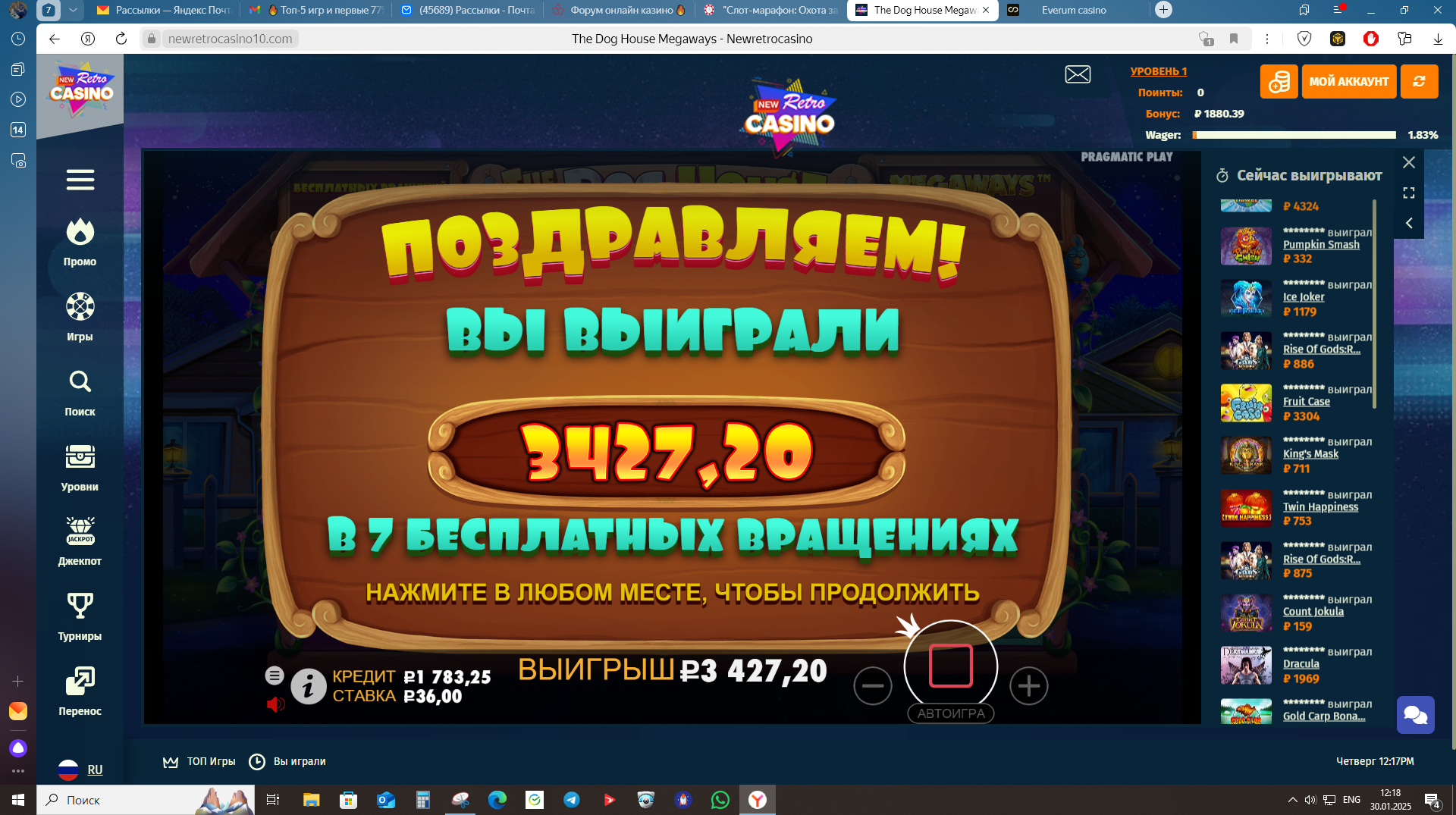
Task: Increase the bet with plus button
Action: pyautogui.click(x=1029, y=686)
